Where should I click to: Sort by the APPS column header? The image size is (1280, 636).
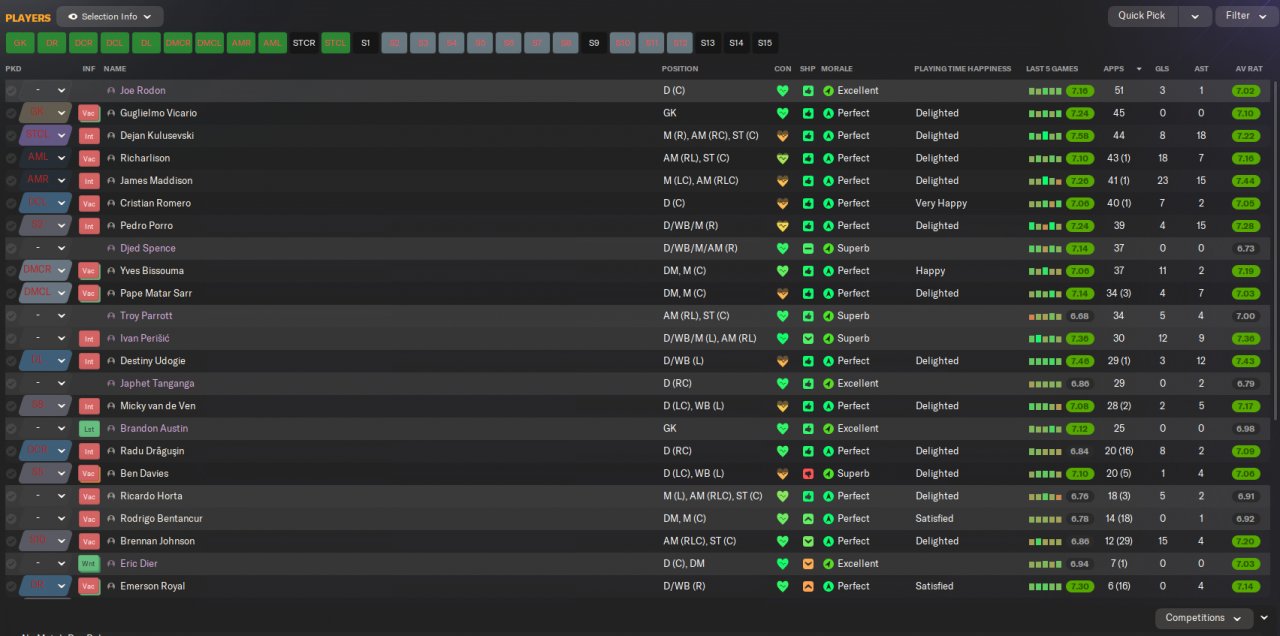pos(1113,69)
